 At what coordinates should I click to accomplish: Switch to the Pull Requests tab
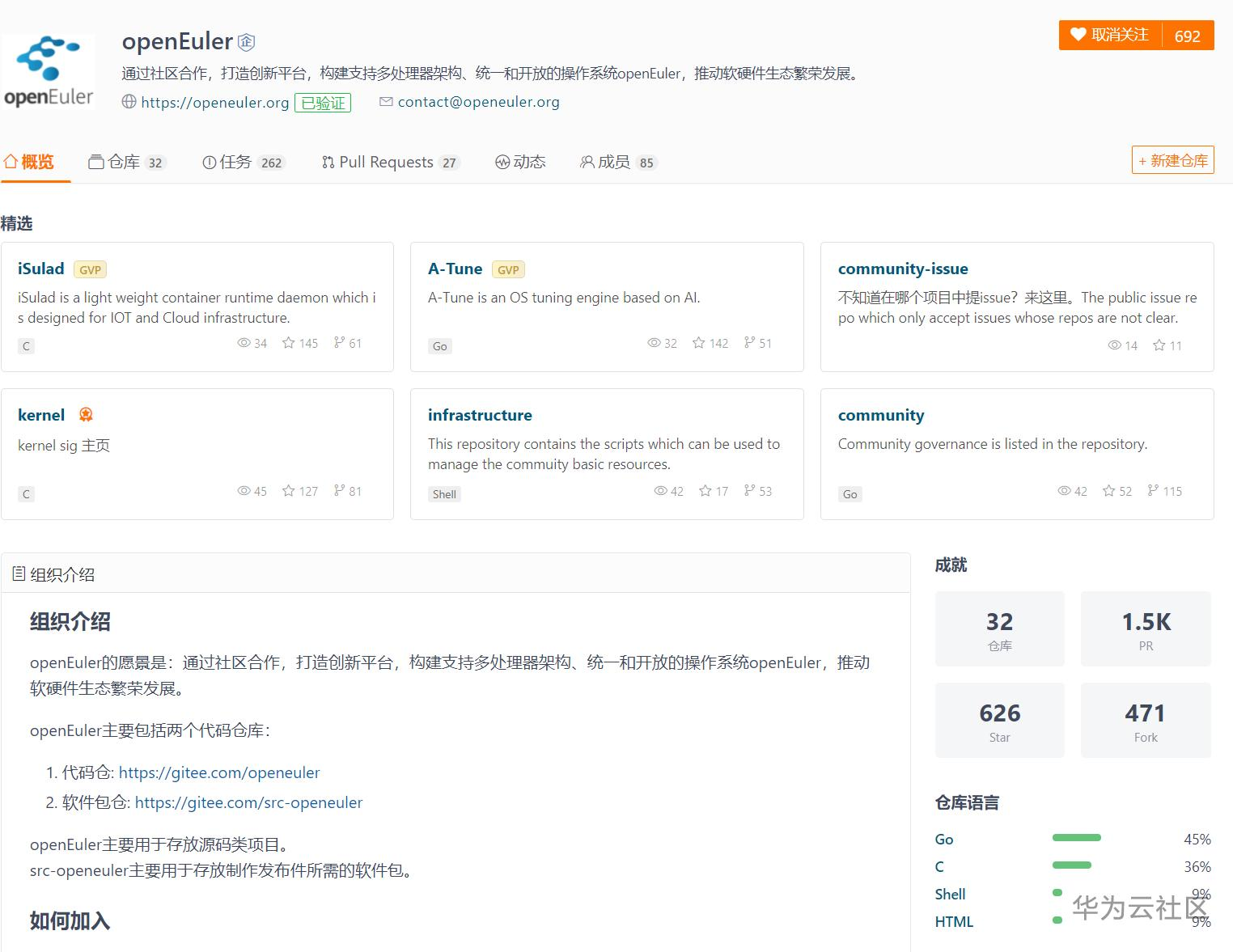(389, 162)
